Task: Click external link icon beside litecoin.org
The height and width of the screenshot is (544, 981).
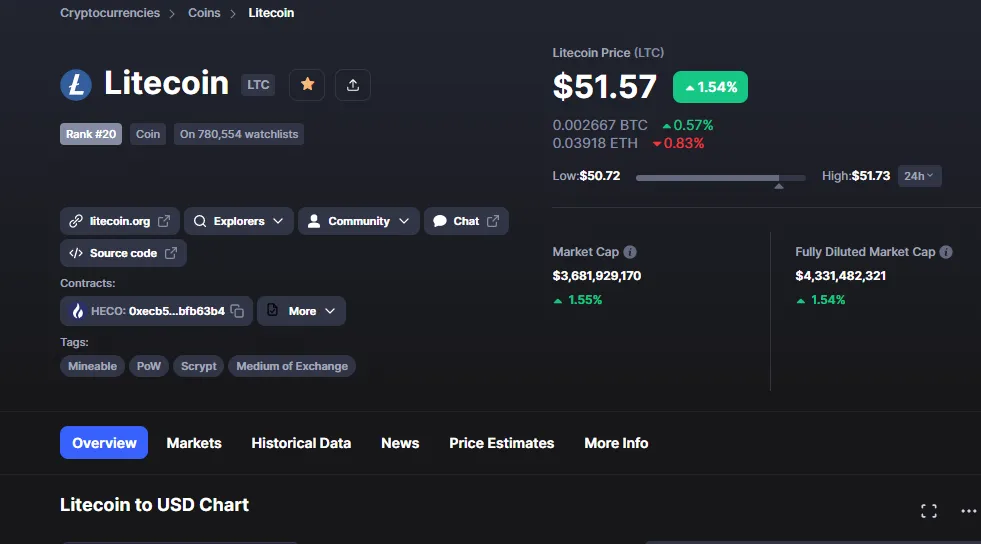Action: tap(164, 221)
